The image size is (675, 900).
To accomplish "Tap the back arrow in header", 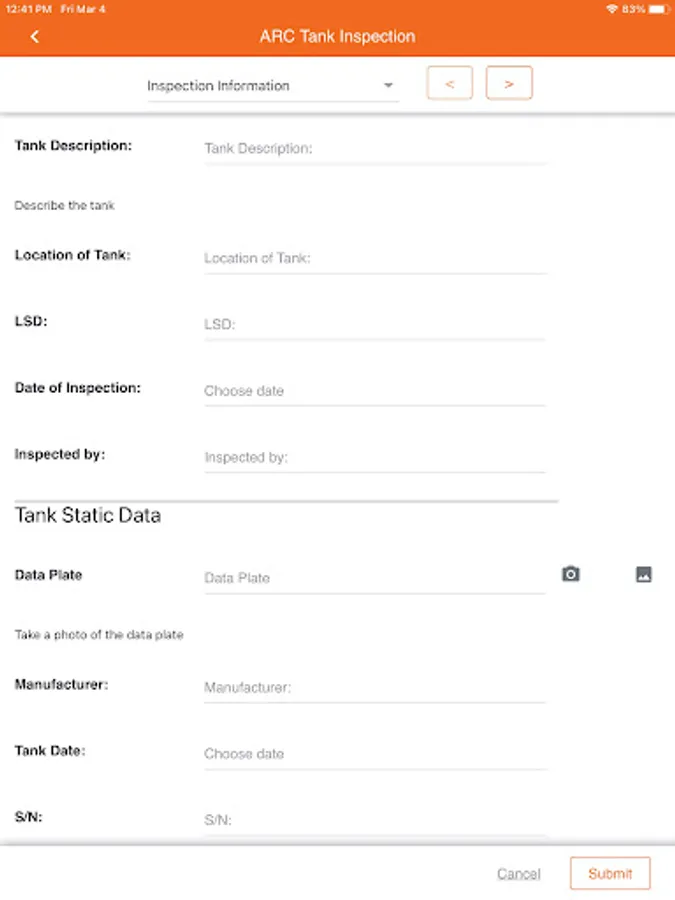I will point(35,37).
